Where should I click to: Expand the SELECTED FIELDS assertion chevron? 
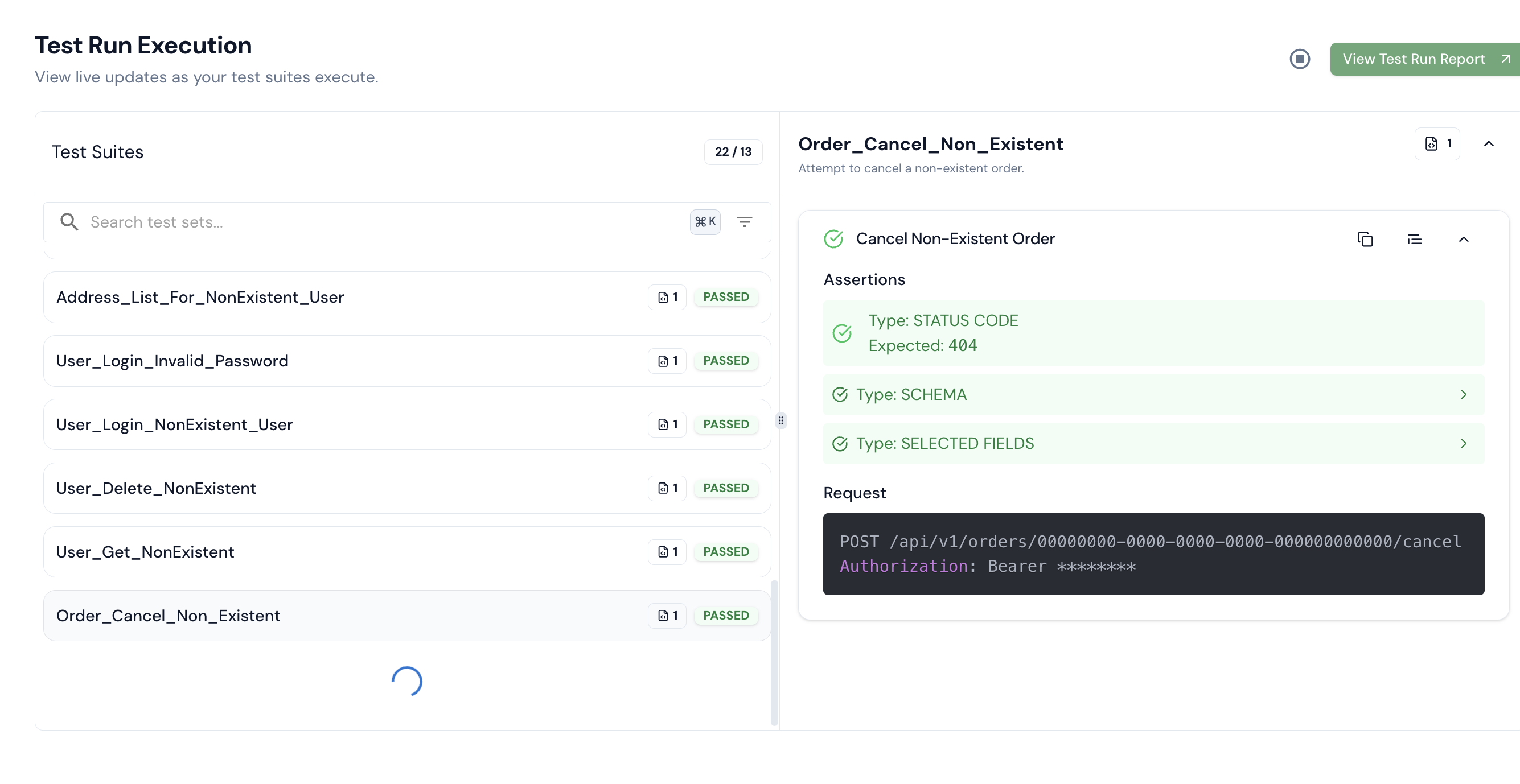point(1463,444)
